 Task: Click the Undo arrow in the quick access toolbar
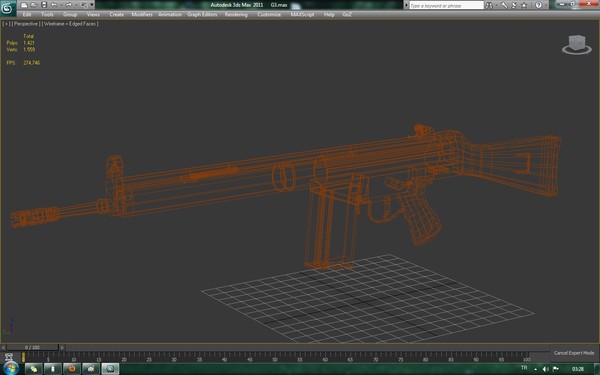pyautogui.click(x=54, y=5)
